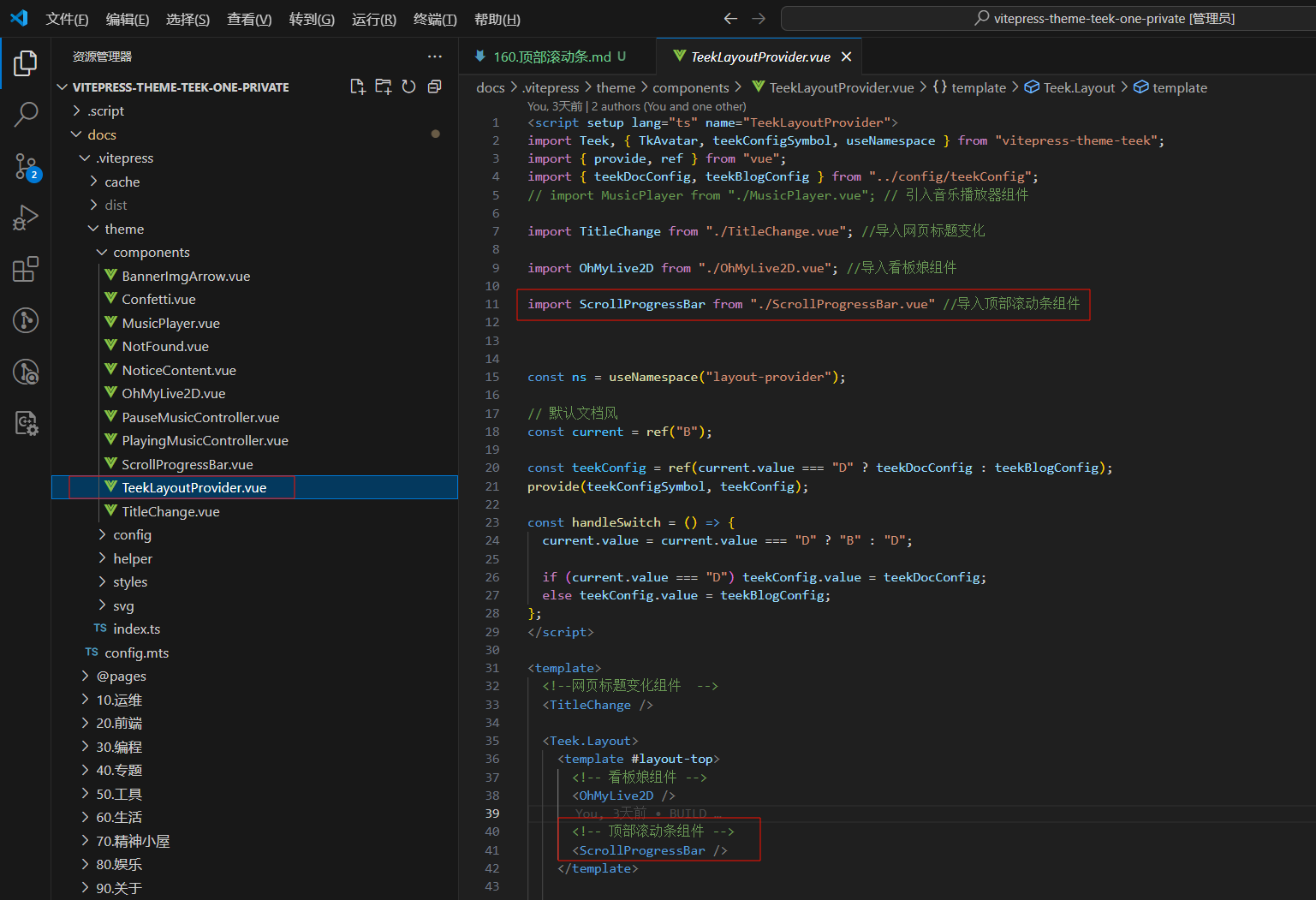This screenshot has height=900, width=1316.
Task: Select TeekLayoutProvider.vue in the explorer
Action: pos(254,487)
